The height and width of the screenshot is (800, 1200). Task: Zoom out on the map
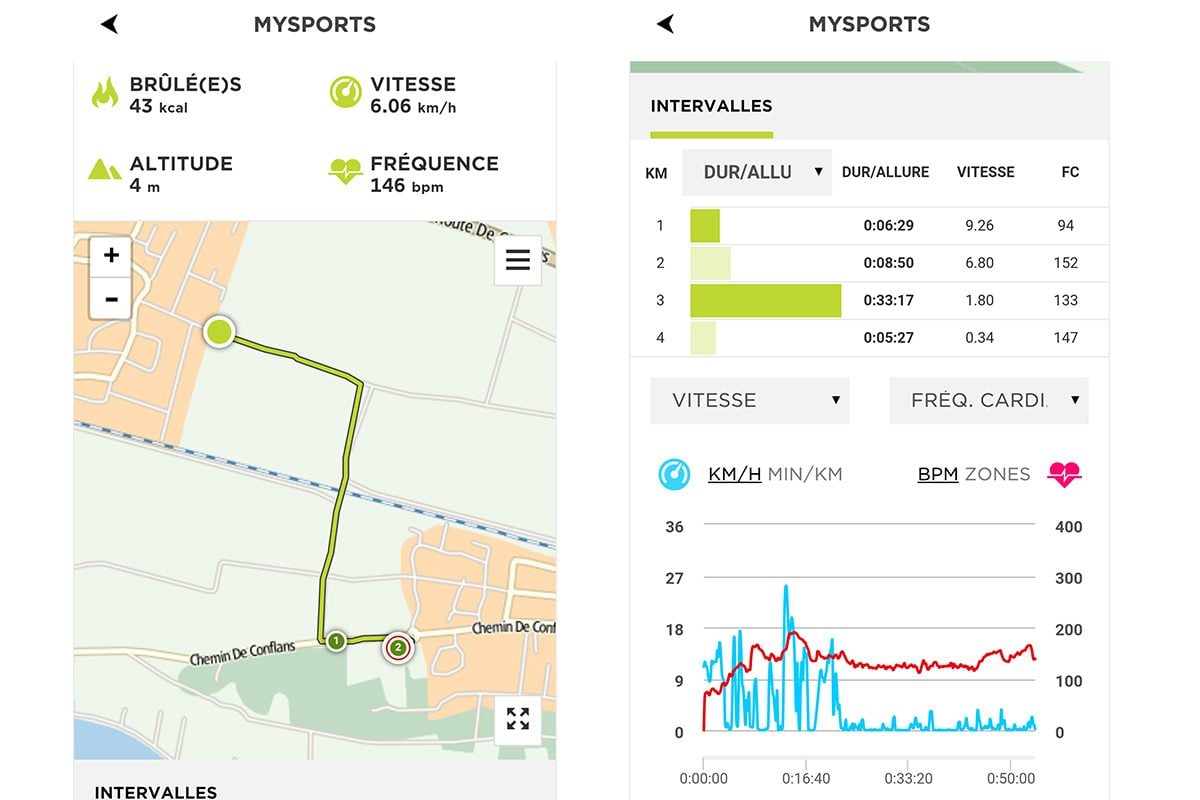point(111,298)
